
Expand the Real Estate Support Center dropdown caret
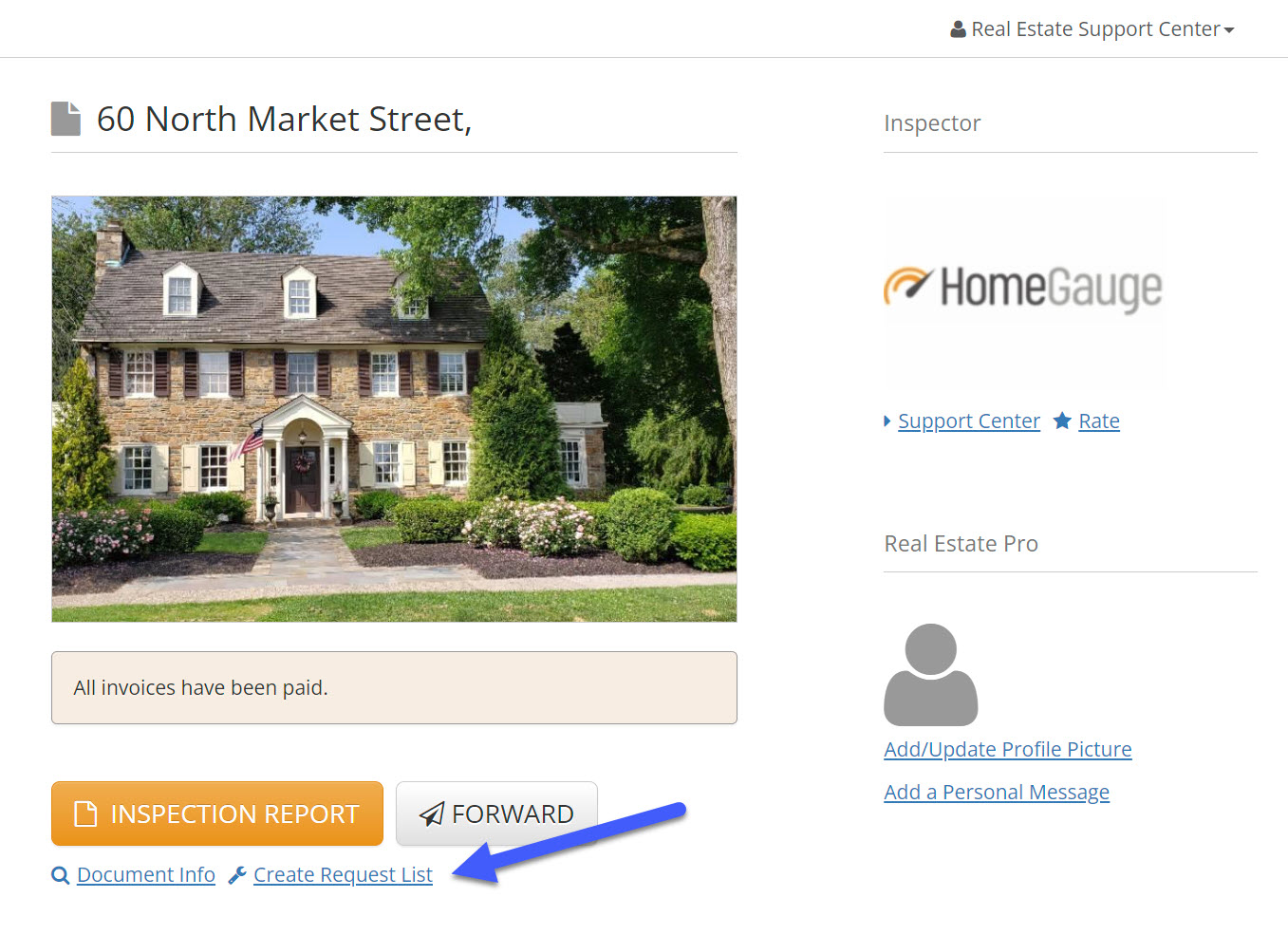pos(1229,30)
